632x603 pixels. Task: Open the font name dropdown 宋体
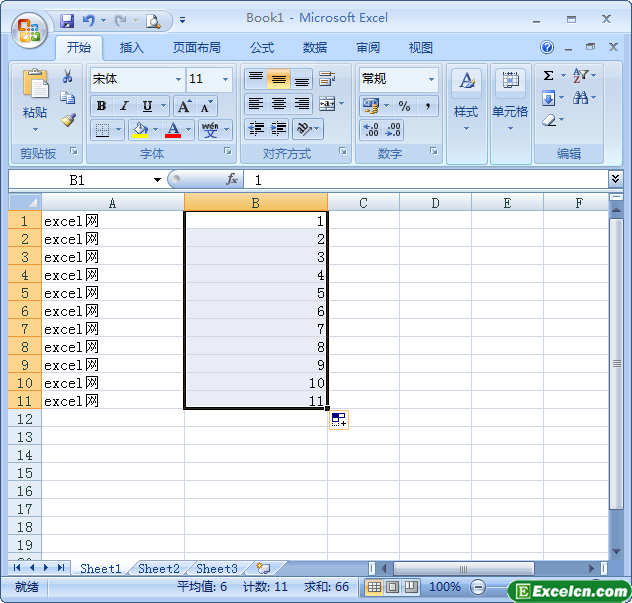pos(178,79)
